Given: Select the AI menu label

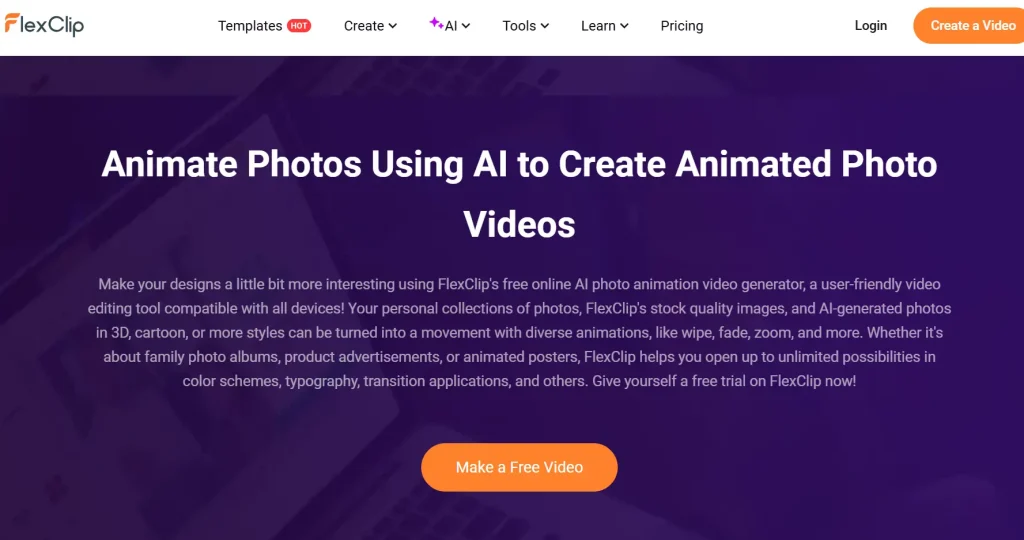Looking at the screenshot, I should pos(451,26).
